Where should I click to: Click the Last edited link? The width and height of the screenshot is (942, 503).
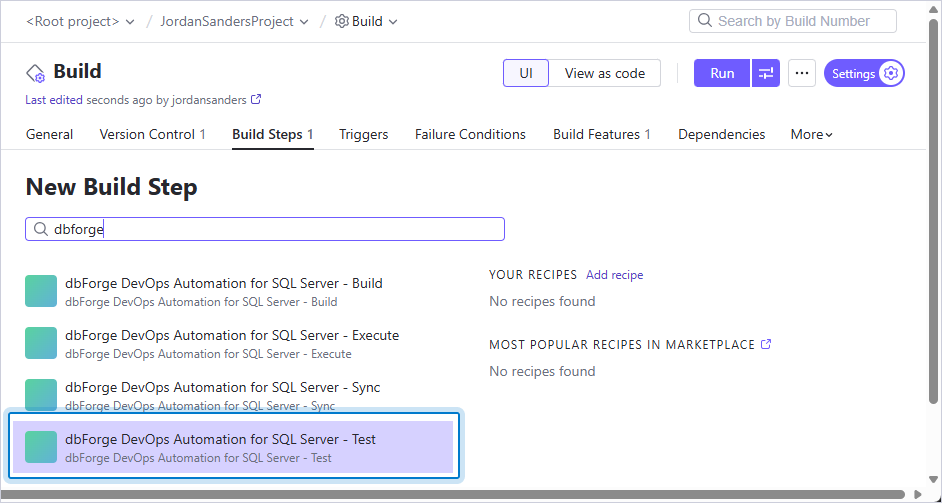(54, 100)
